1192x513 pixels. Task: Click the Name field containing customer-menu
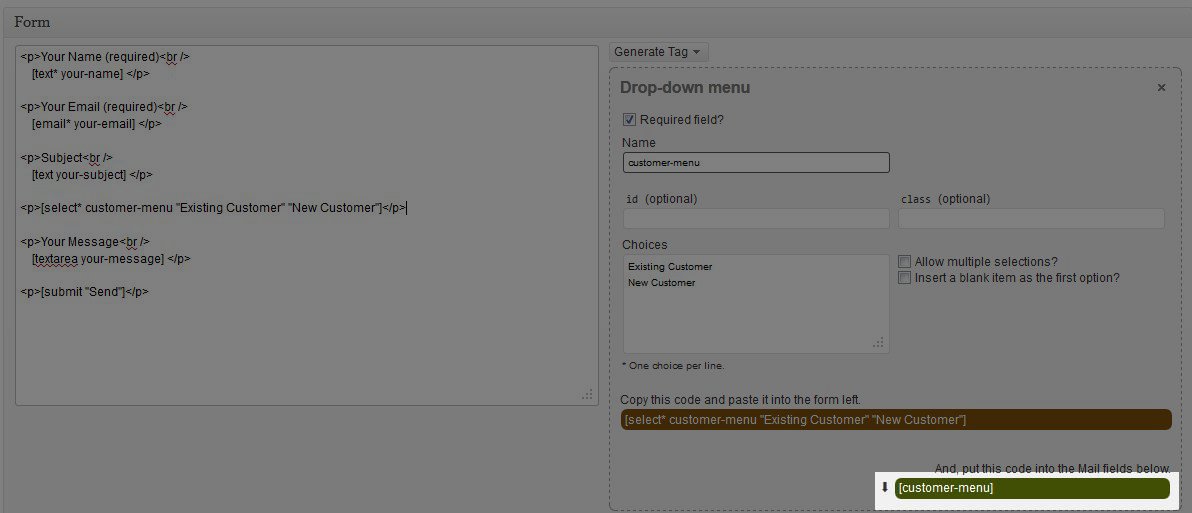pos(755,162)
